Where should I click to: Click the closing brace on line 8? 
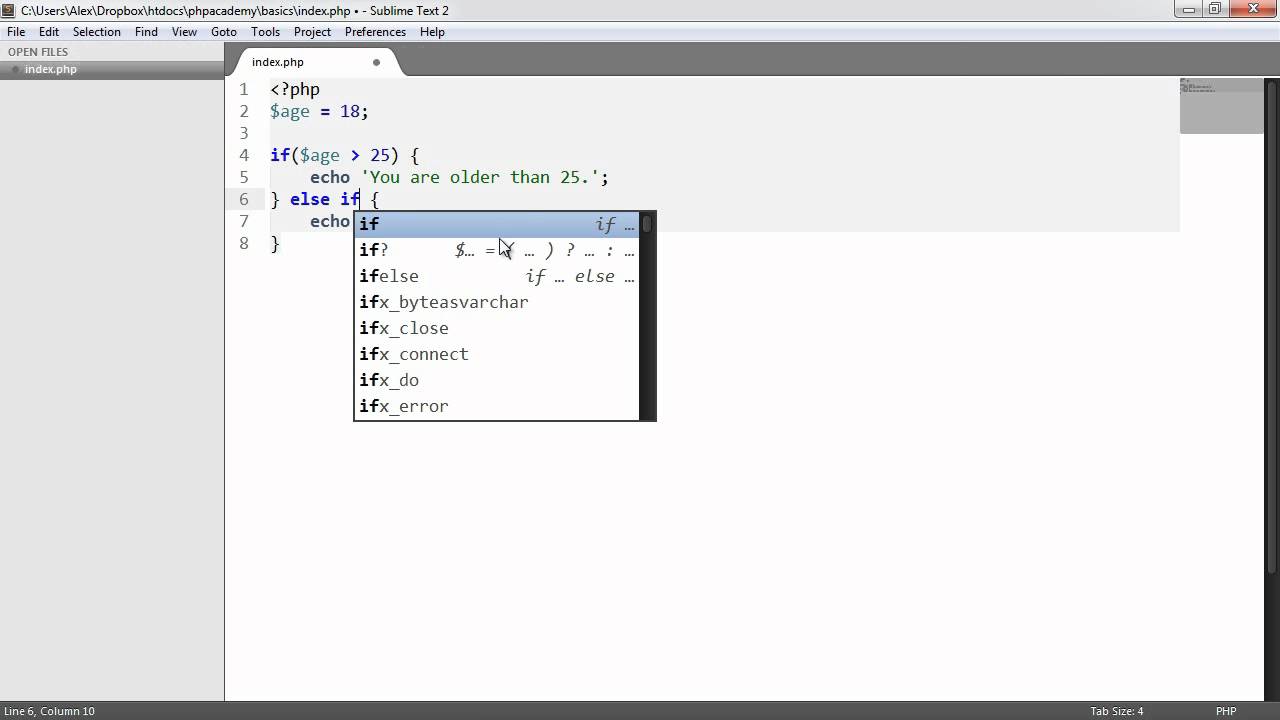pyautogui.click(x=275, y=243)
